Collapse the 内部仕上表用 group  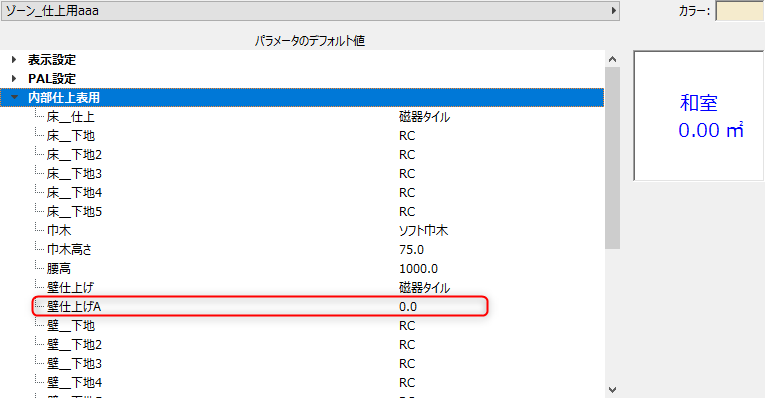click(14, 98)
